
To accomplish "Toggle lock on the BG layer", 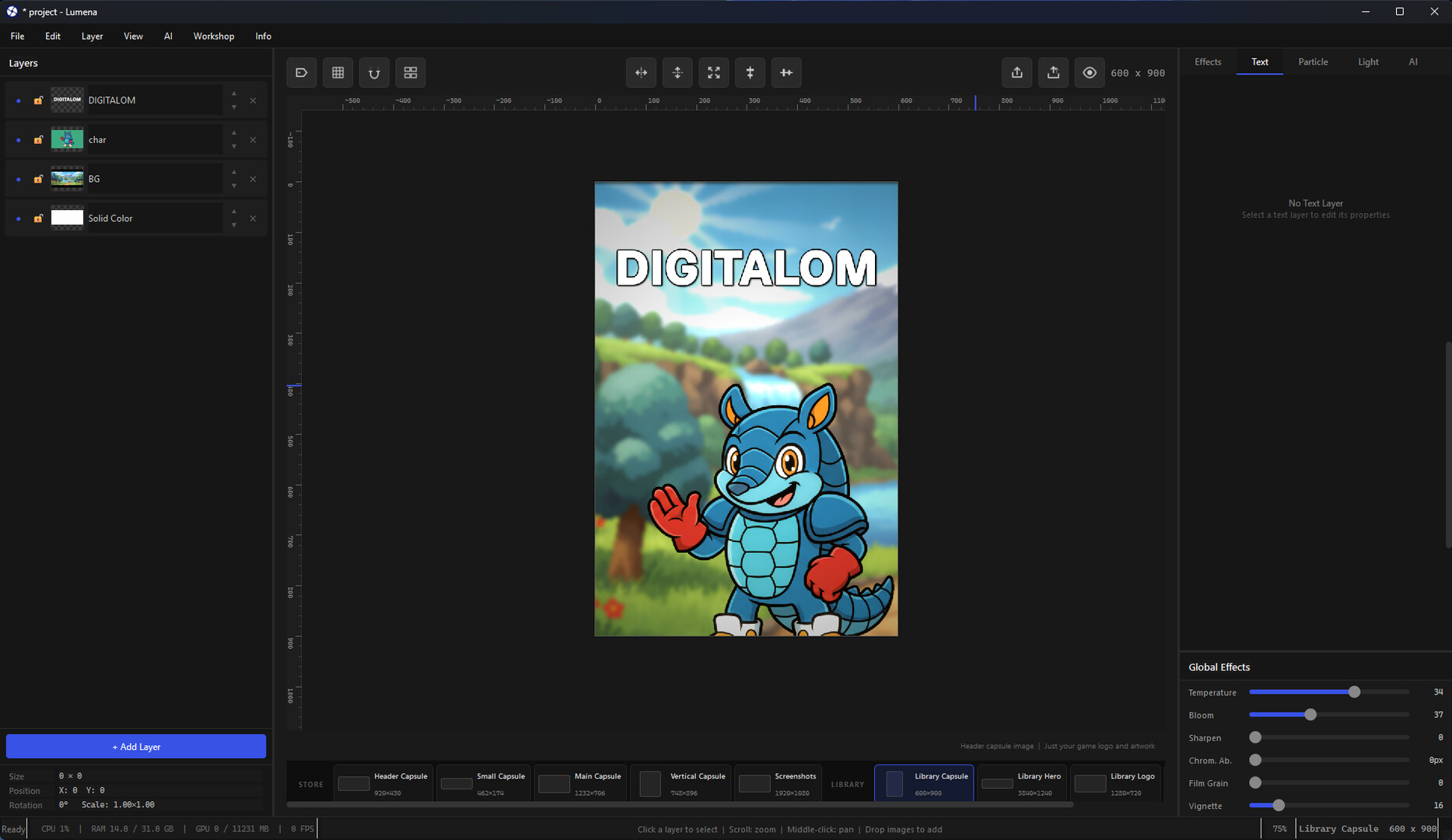I will point(38,179).
